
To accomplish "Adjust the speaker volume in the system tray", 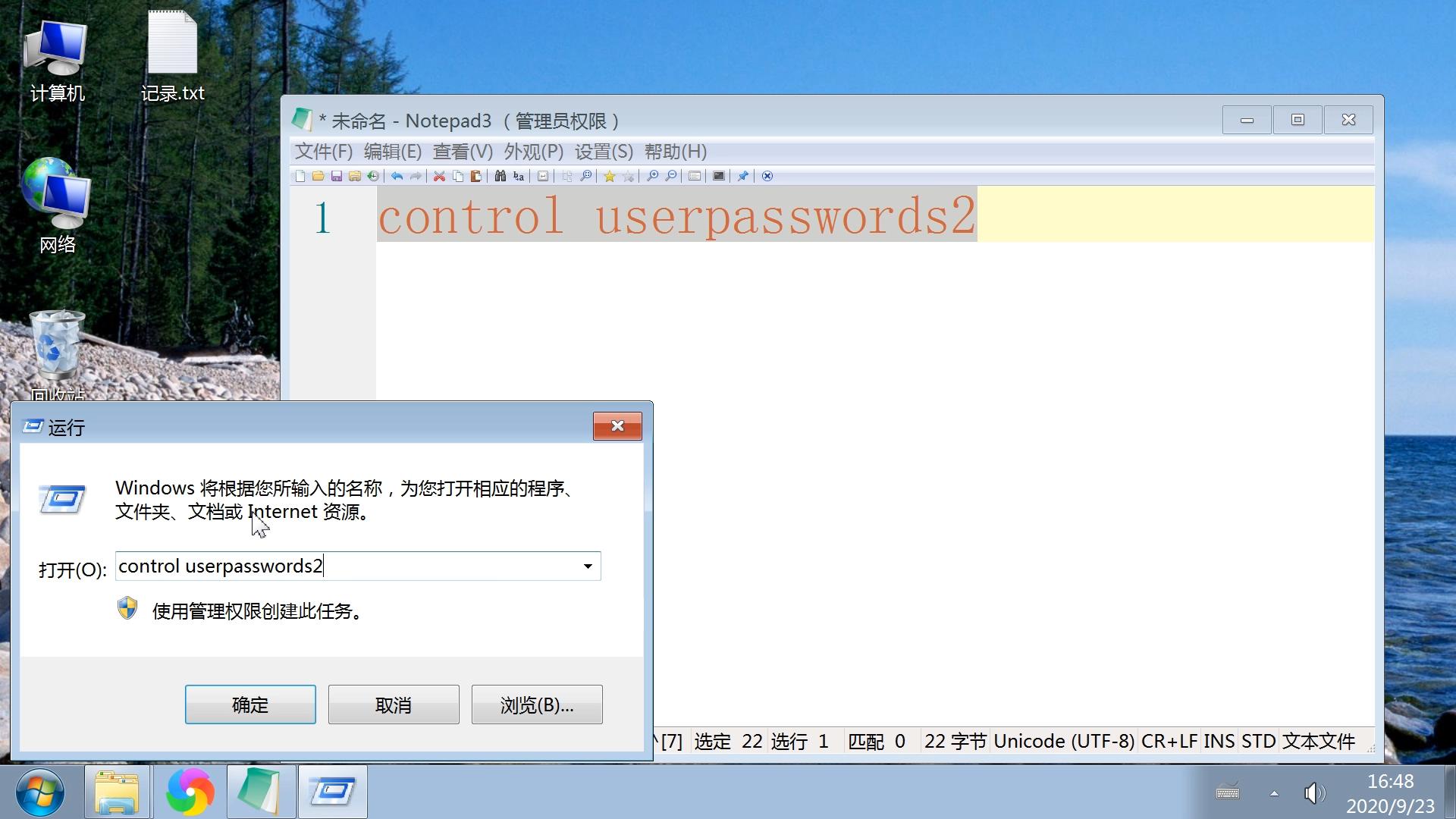I will (1314, 792).
